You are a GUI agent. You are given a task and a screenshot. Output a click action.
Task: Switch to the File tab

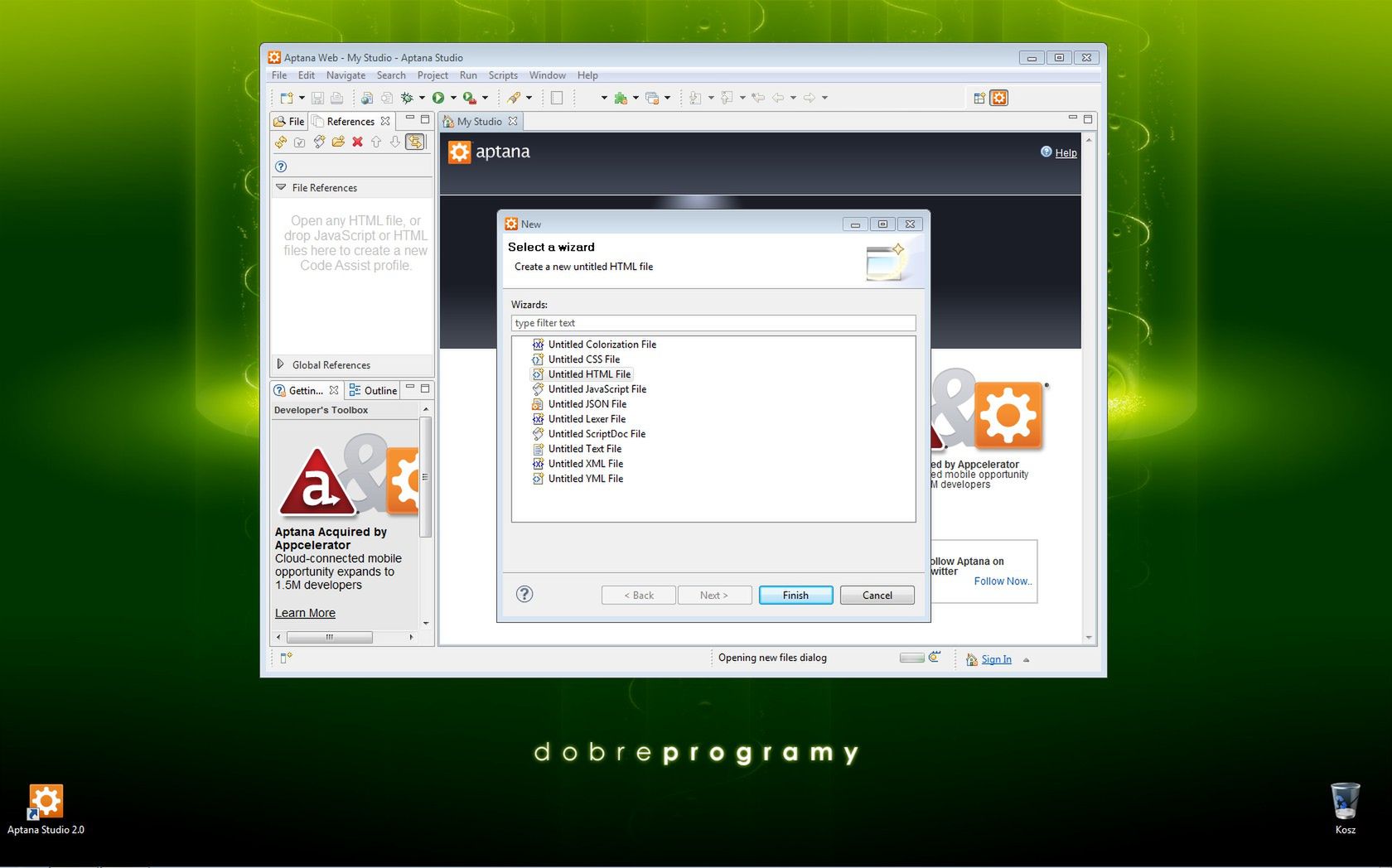[289, 121]
